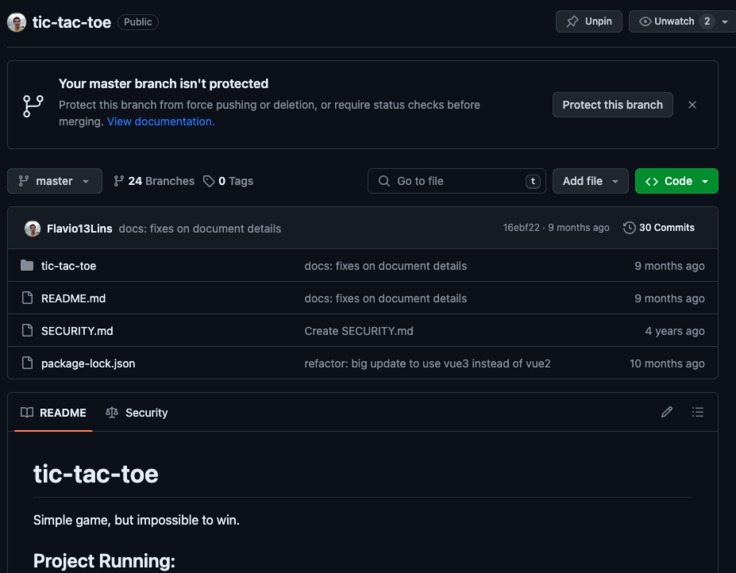Click Flavio13Lins avatar in commit row

pos(32,229)
